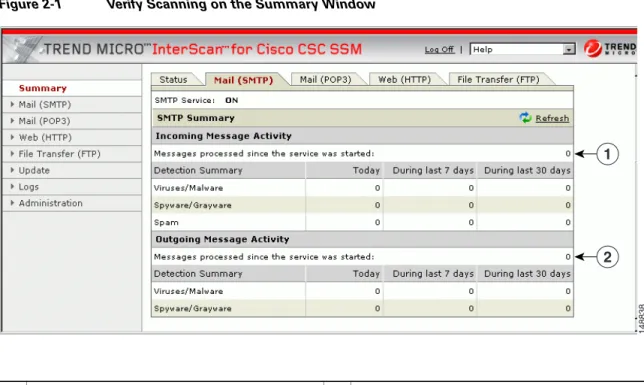Click incoming 'Spyware/Grayware' row label
This screenshot has width=644, height=385.
point(193,205)
